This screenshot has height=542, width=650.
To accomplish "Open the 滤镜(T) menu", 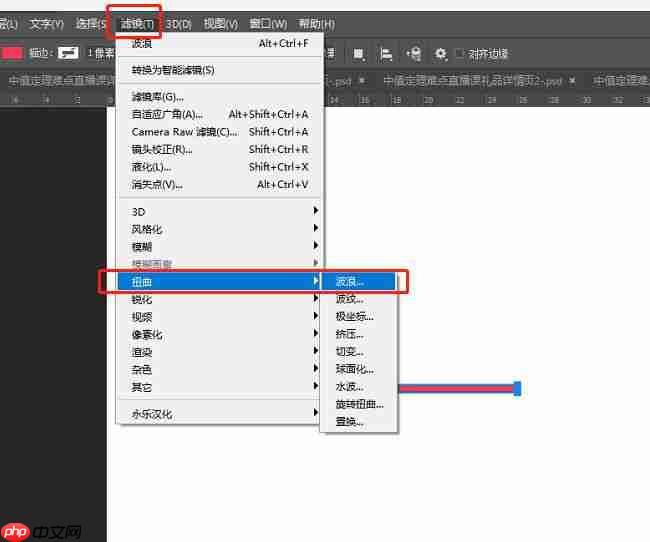I will coord(136,24).
